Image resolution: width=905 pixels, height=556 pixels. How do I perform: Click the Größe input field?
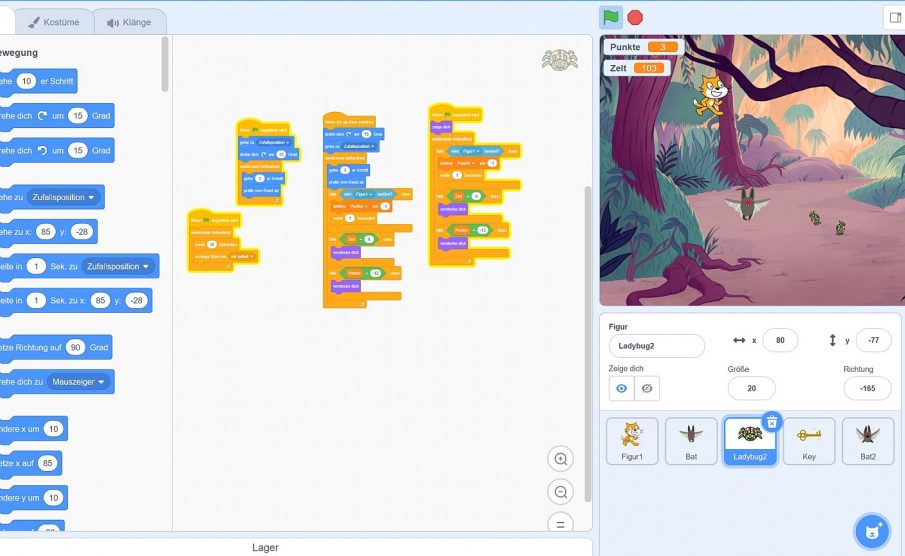pos(751,388)
